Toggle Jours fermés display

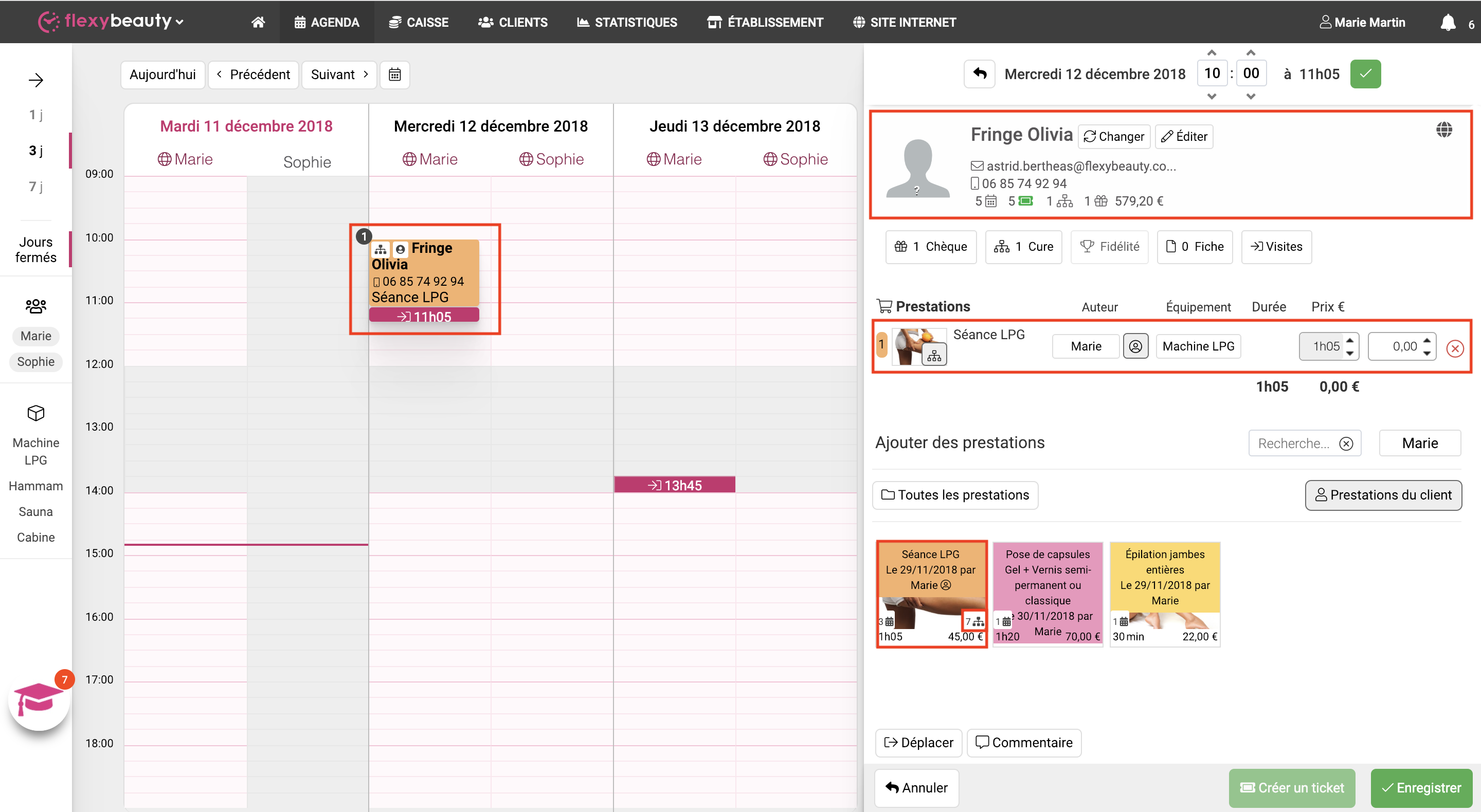35,249
